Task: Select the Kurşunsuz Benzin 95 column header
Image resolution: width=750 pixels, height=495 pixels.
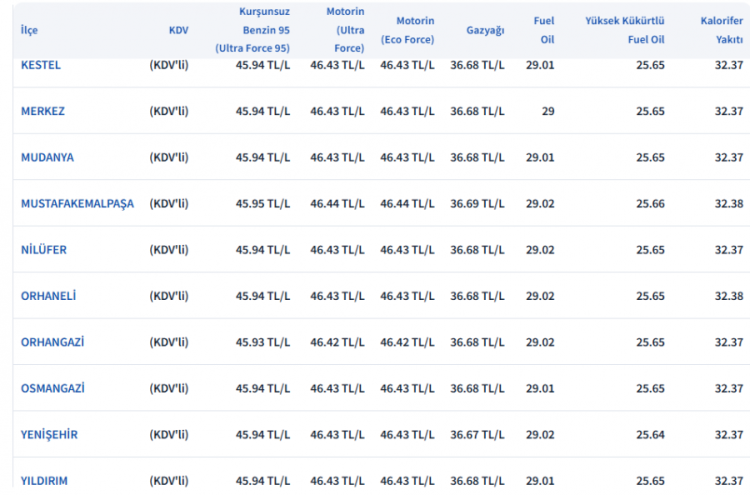Action: (252, 29)
